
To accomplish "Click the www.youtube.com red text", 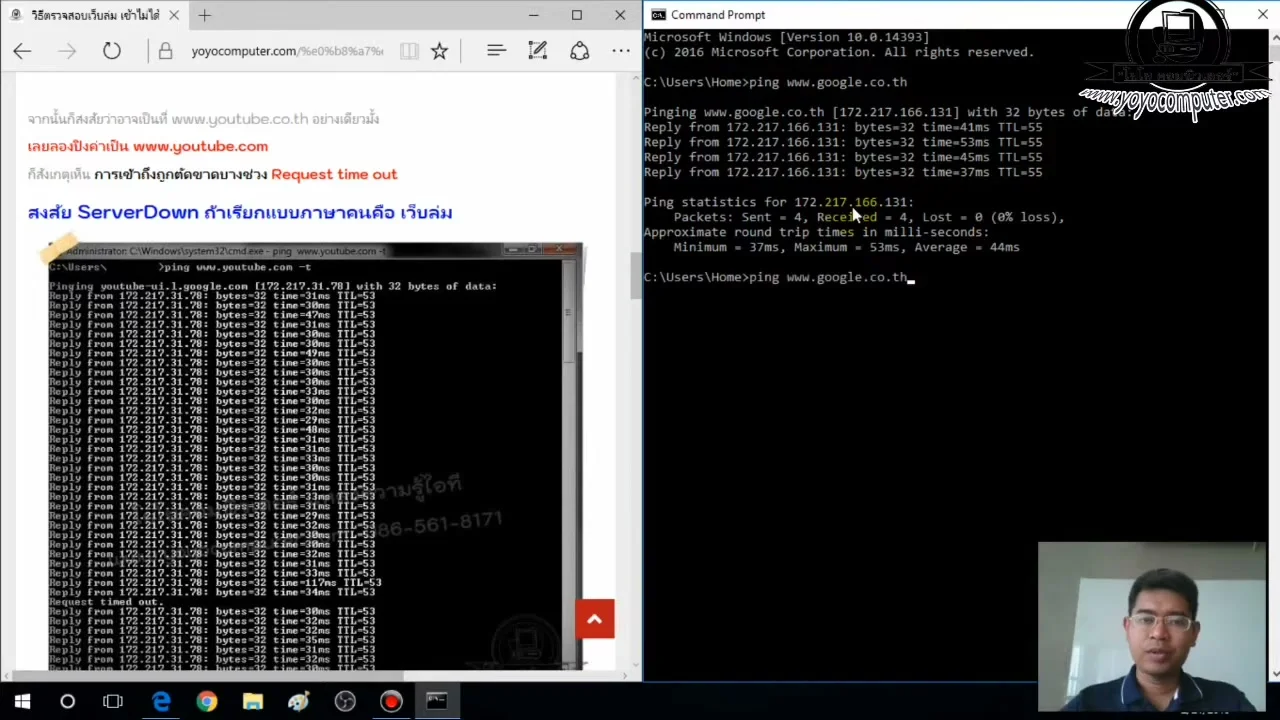I will click(x=200, y=146).
